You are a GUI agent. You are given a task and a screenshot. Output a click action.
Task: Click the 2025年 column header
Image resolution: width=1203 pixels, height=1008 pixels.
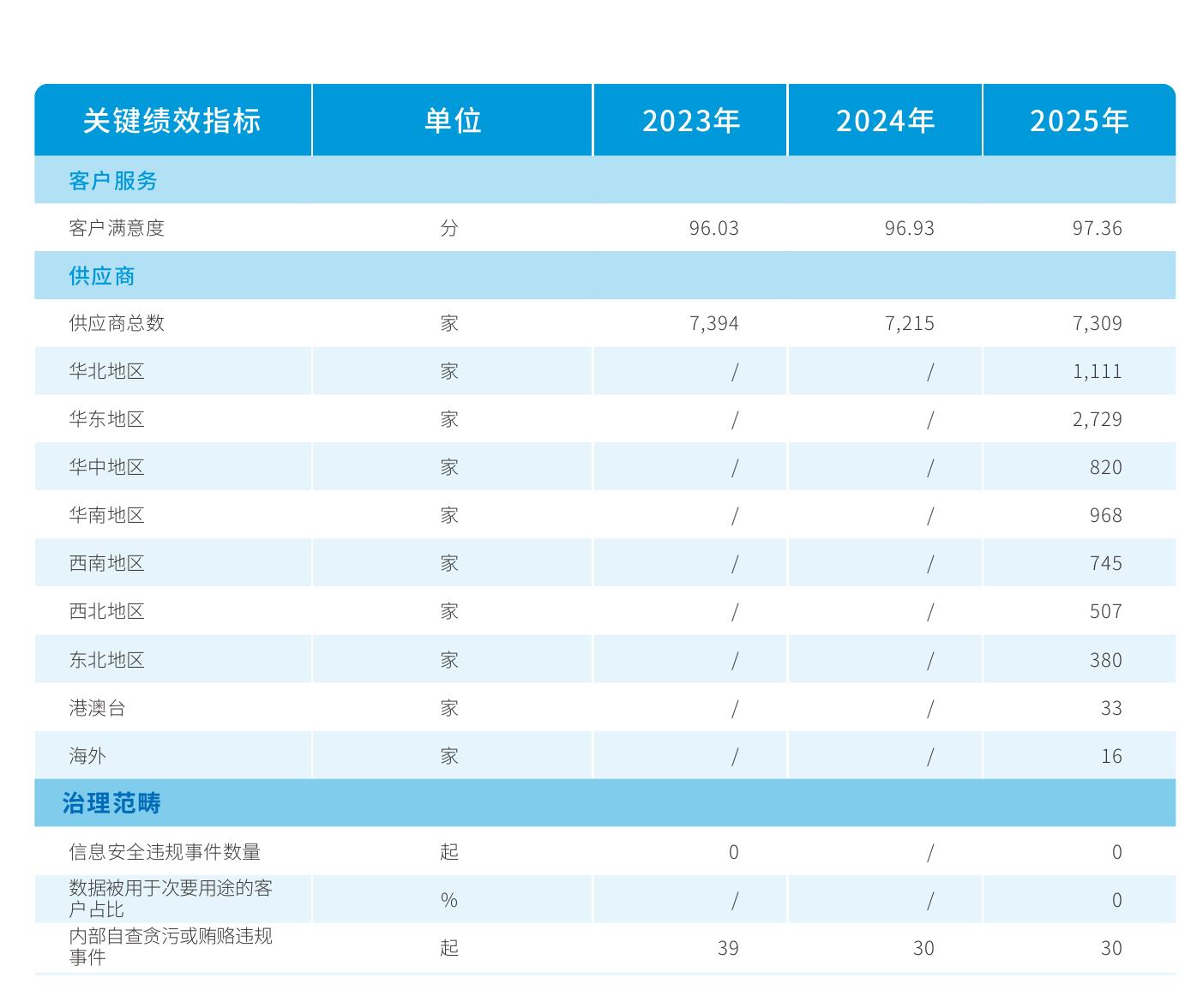coord(1080,120)
